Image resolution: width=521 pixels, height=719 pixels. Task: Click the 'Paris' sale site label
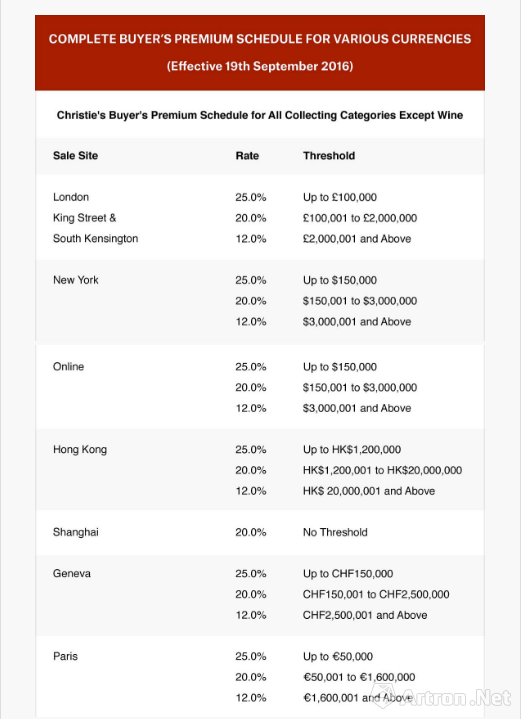[65, 656]
